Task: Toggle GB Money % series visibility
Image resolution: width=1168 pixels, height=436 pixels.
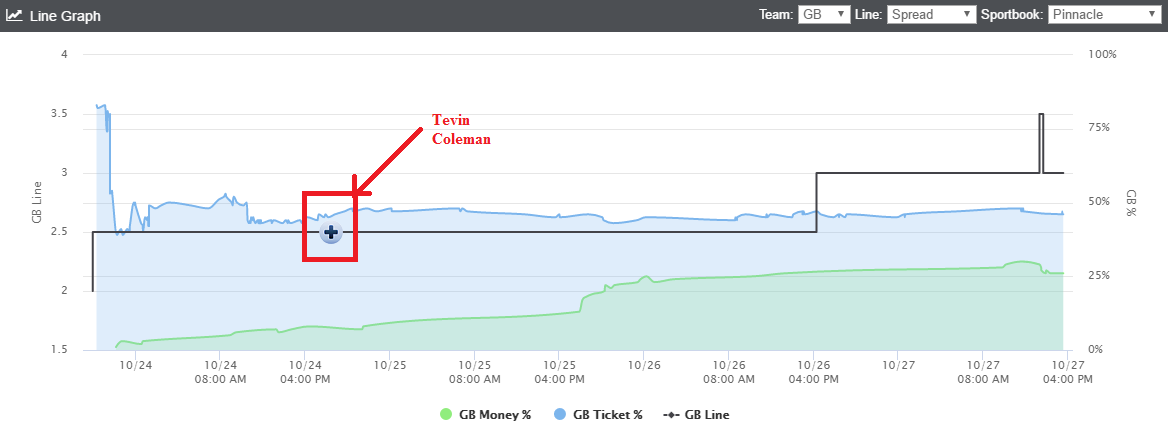Action: pyautogui.click(x=486, y=414)
